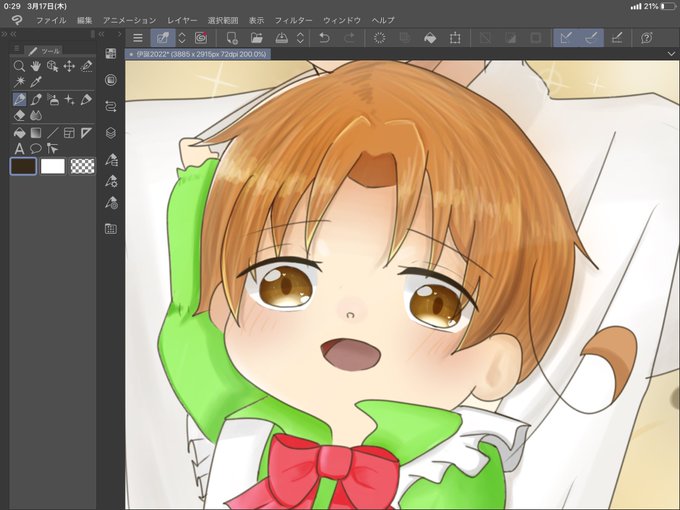Open the Clip Studio logo menu
This screenshot has width=680, height=510.
click(16, 20)
